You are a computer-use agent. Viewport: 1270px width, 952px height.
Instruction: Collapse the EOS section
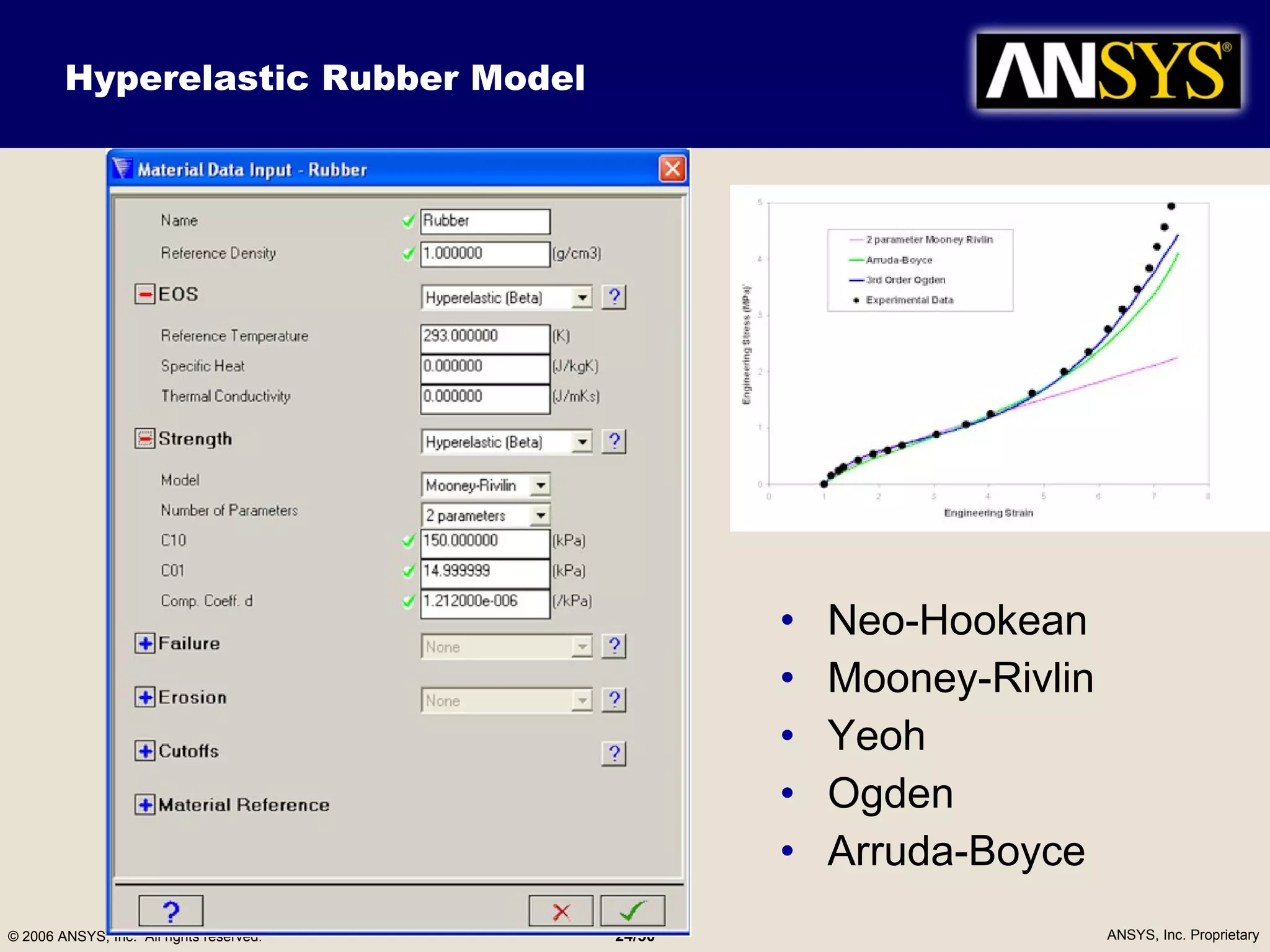(145, 294)
